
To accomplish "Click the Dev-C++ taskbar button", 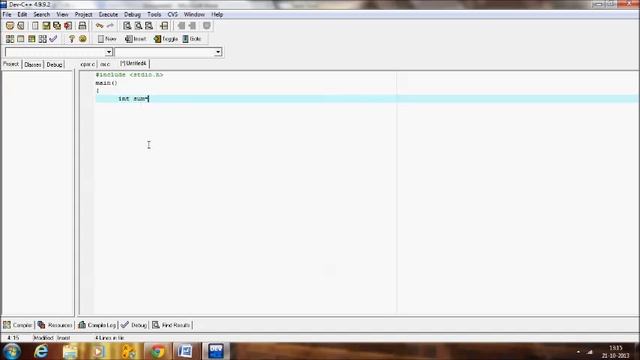I will [x=216, y=351].
